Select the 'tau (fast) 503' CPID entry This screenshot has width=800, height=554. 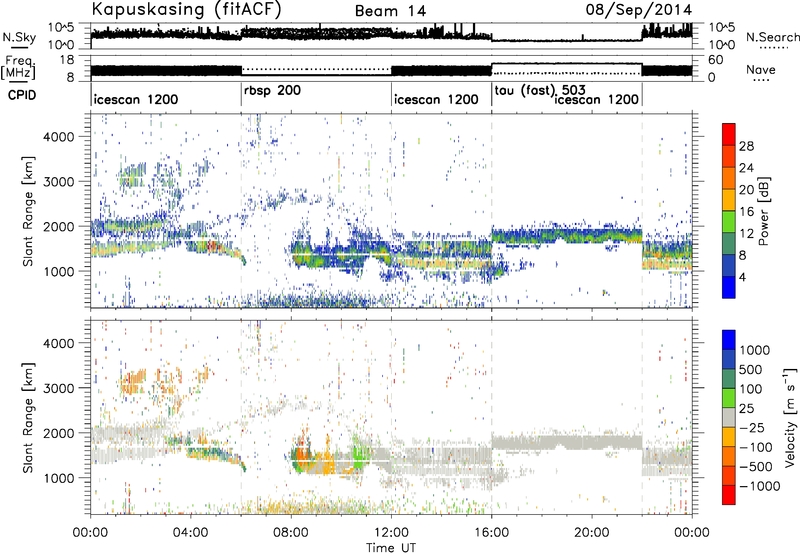pos(540,91)
